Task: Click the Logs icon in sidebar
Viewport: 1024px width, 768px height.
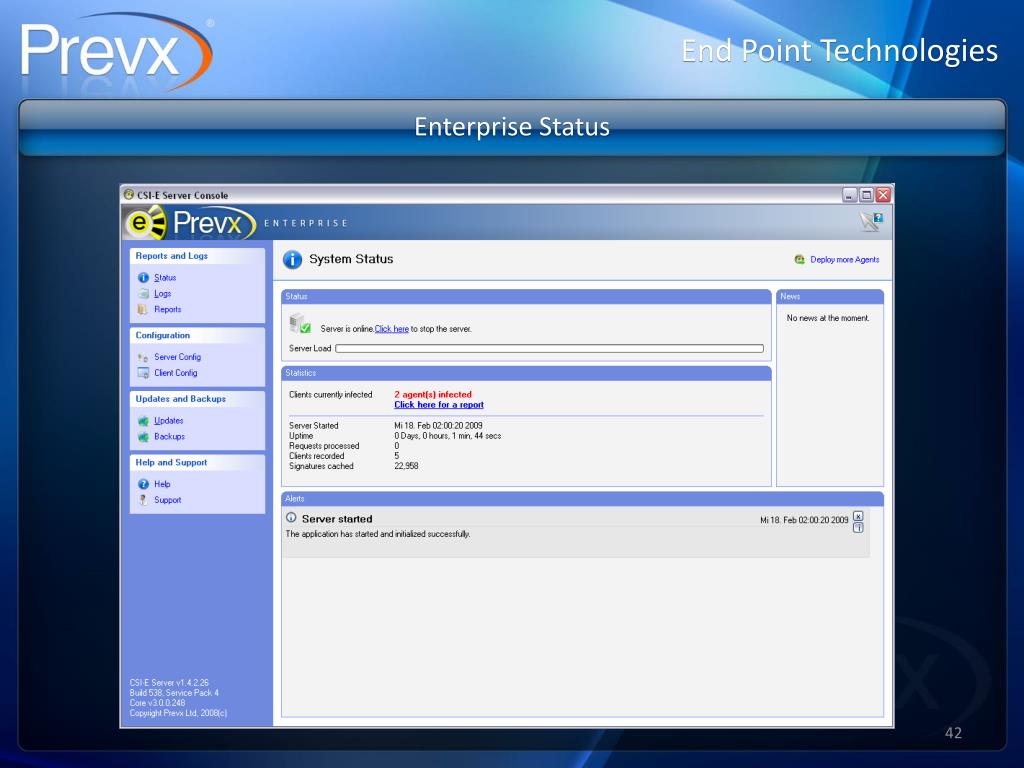Action: pos(144,294)
